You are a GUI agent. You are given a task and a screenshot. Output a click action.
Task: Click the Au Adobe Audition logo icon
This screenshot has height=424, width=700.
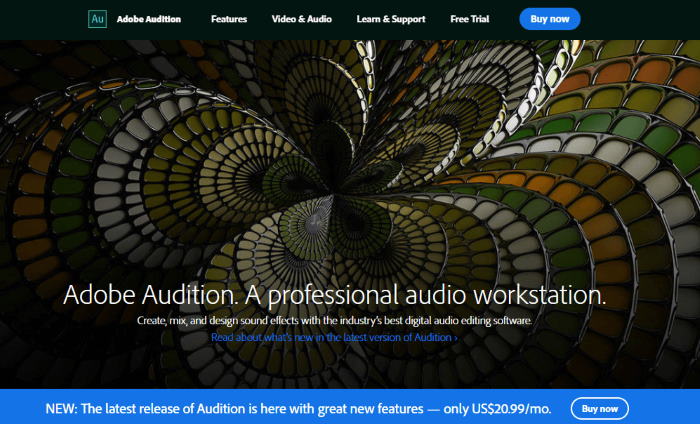point(97,19)
